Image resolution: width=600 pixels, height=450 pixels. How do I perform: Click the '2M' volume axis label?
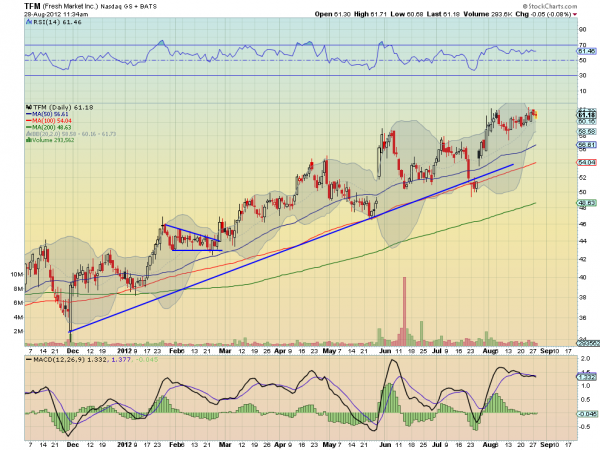tap(18, 331)
